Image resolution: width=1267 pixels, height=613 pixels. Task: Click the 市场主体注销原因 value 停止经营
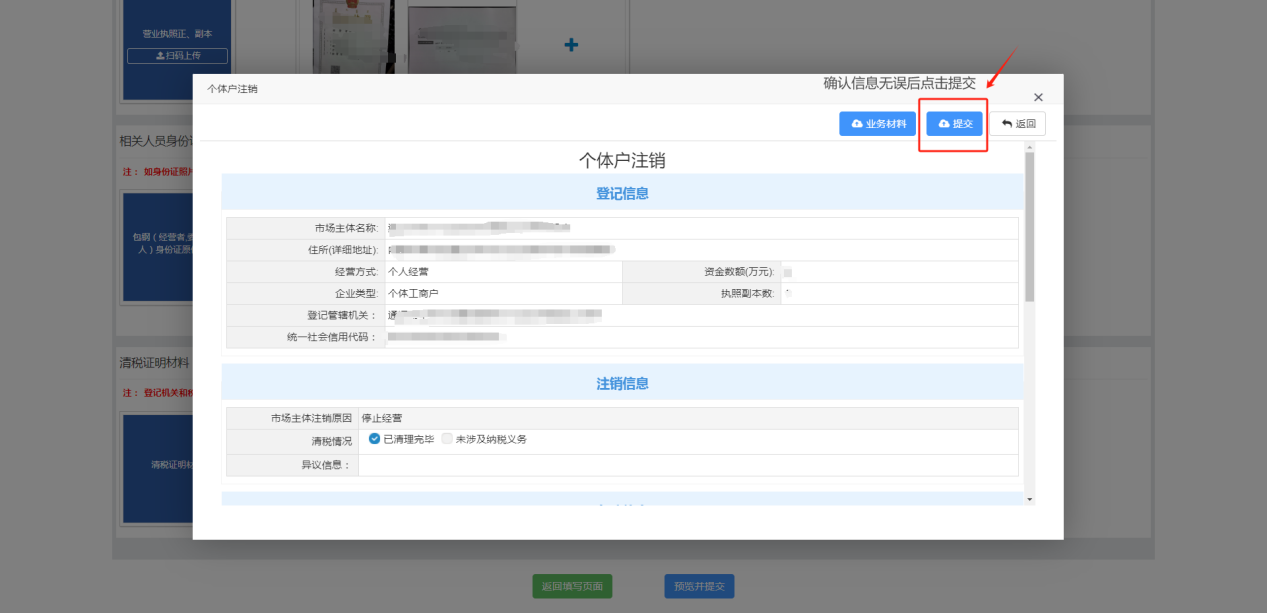[x=382, y=418]
